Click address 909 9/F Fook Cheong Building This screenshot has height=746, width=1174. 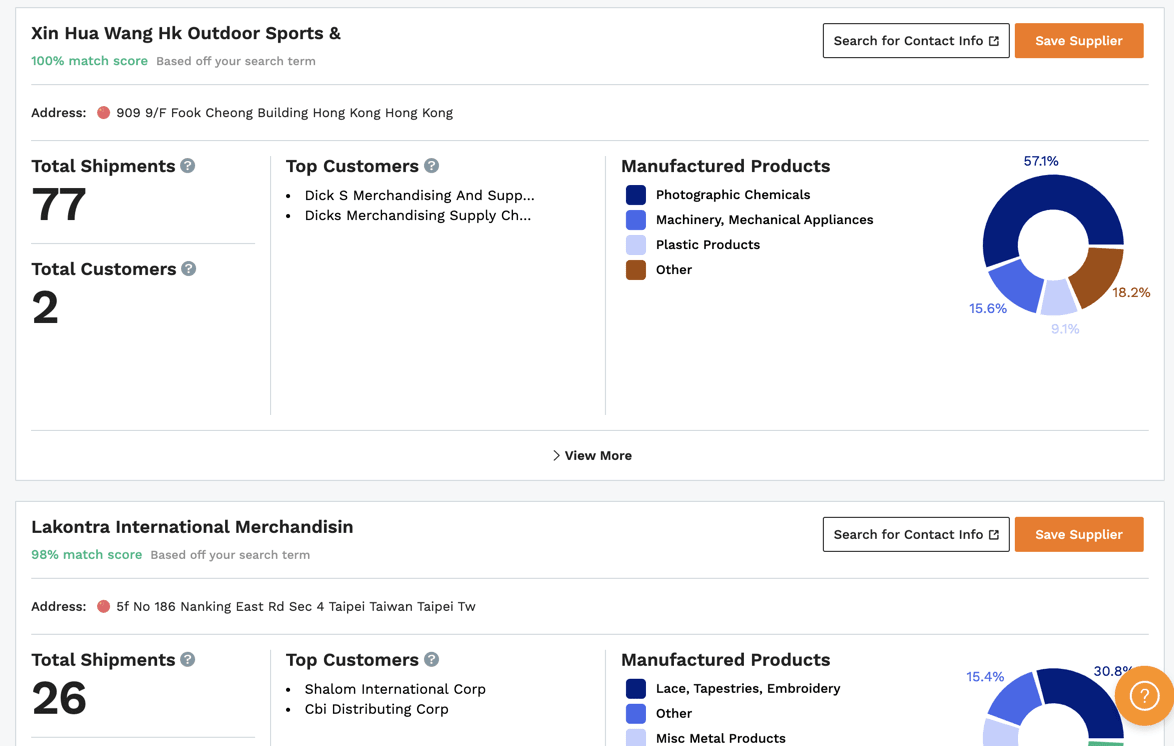click(285, 112)
